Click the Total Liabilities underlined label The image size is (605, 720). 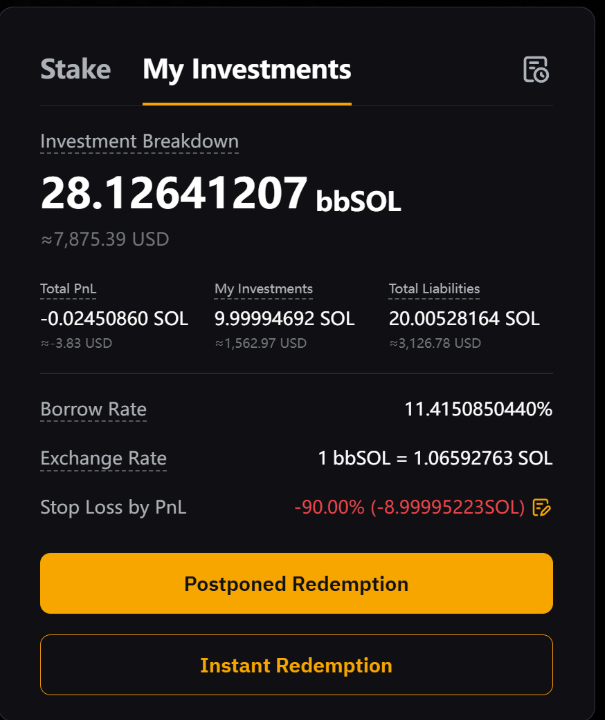pos(434,289)
